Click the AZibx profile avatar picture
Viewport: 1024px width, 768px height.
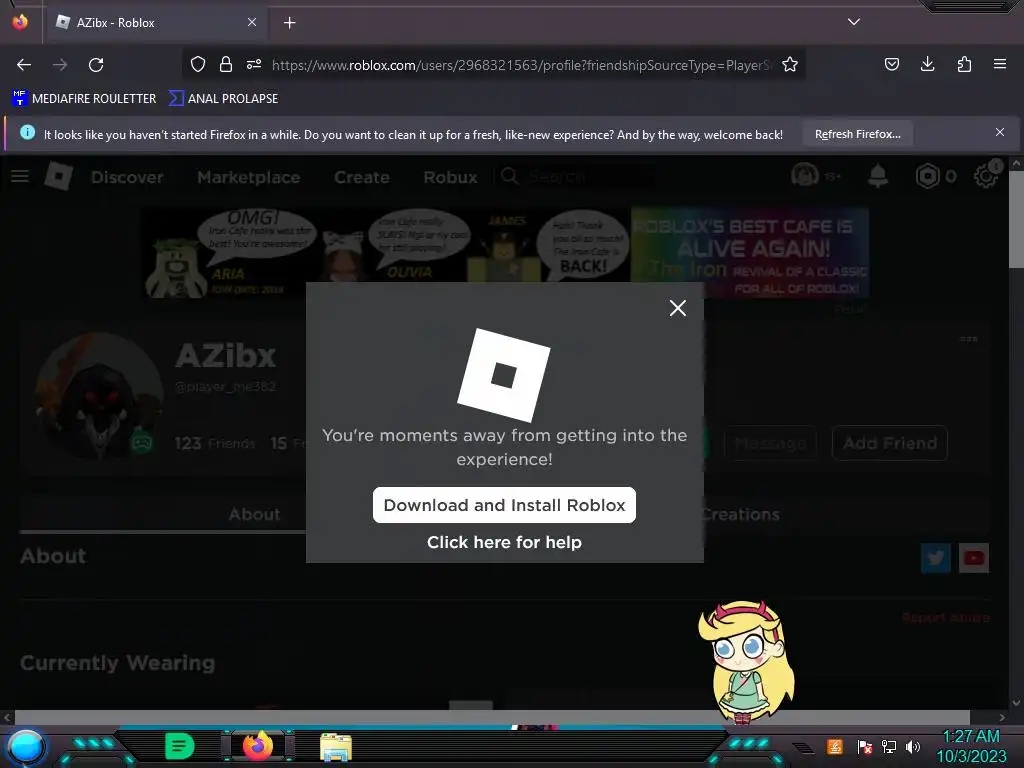(99, 396)
